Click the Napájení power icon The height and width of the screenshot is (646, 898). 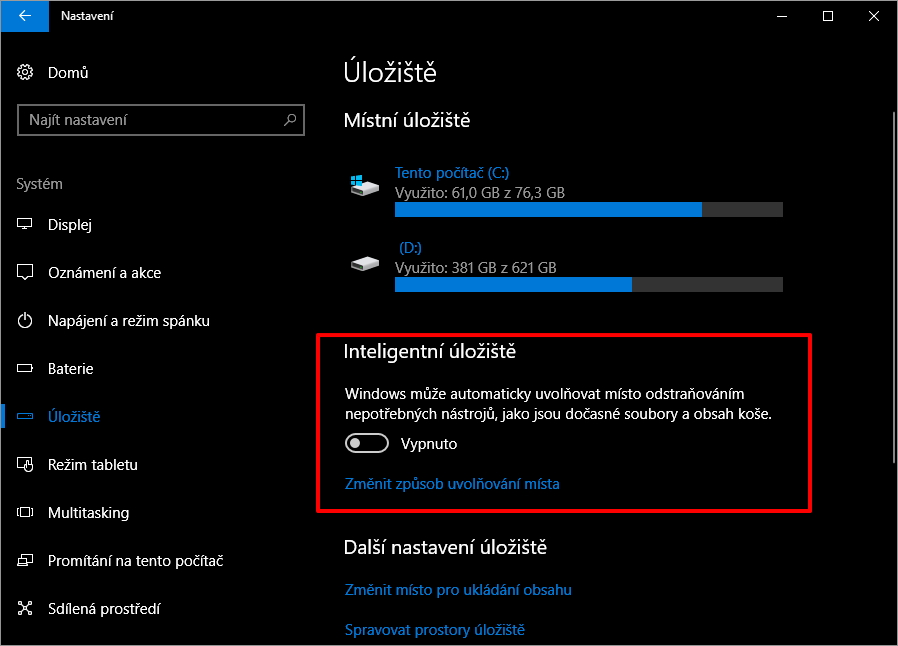(x=26, y=321)
